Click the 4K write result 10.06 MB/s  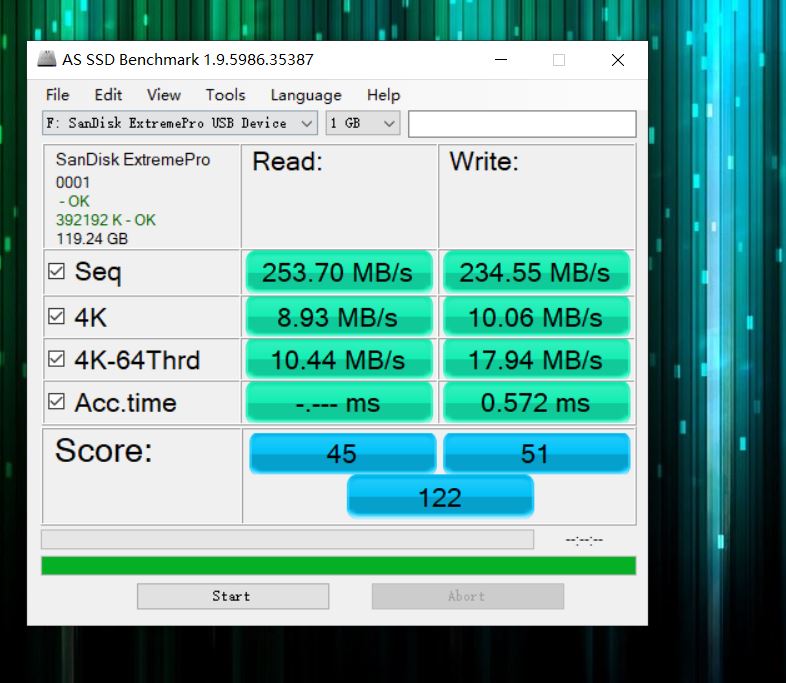pyautogui.click(x=536, y=317)
